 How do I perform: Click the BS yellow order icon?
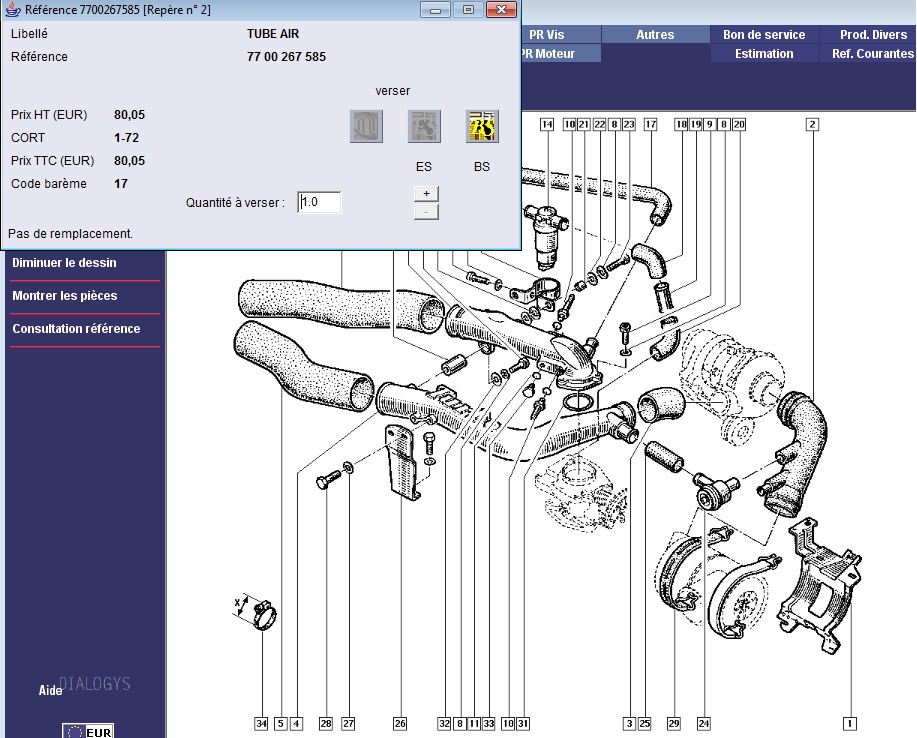482,126
